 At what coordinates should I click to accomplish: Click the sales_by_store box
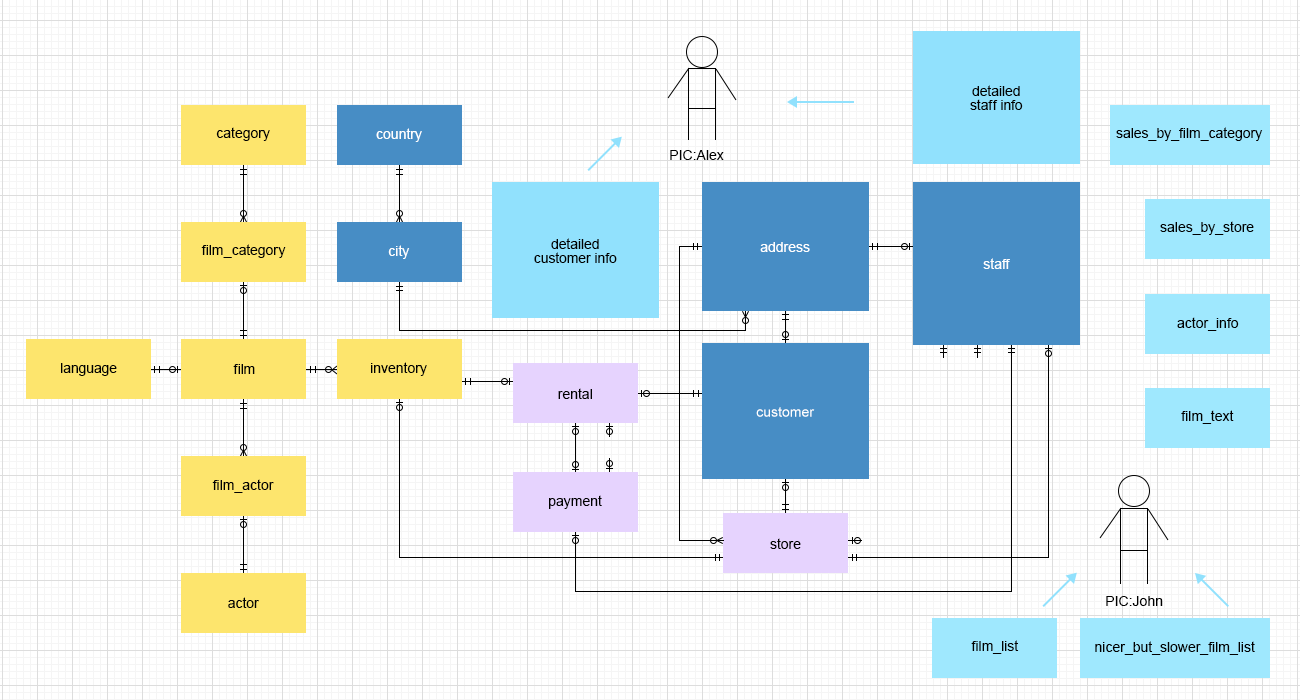(x=1207, y=229)
